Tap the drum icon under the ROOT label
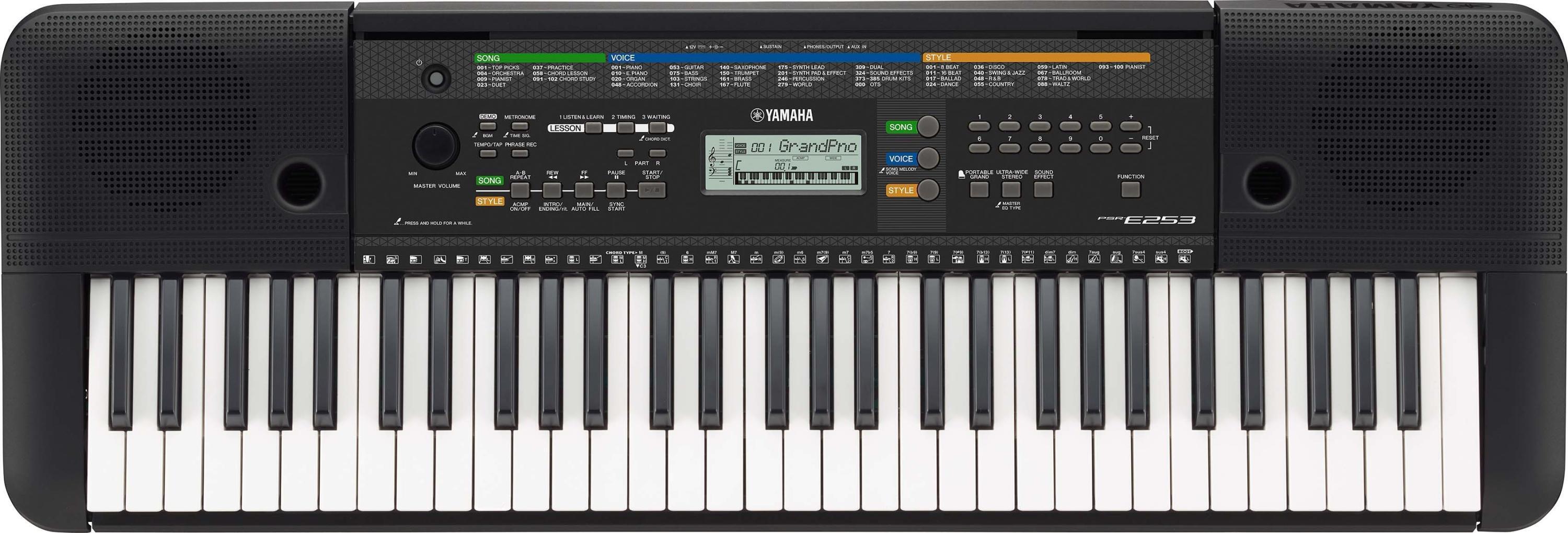Screen dimensions: 1568x533 coord(1184,259)
